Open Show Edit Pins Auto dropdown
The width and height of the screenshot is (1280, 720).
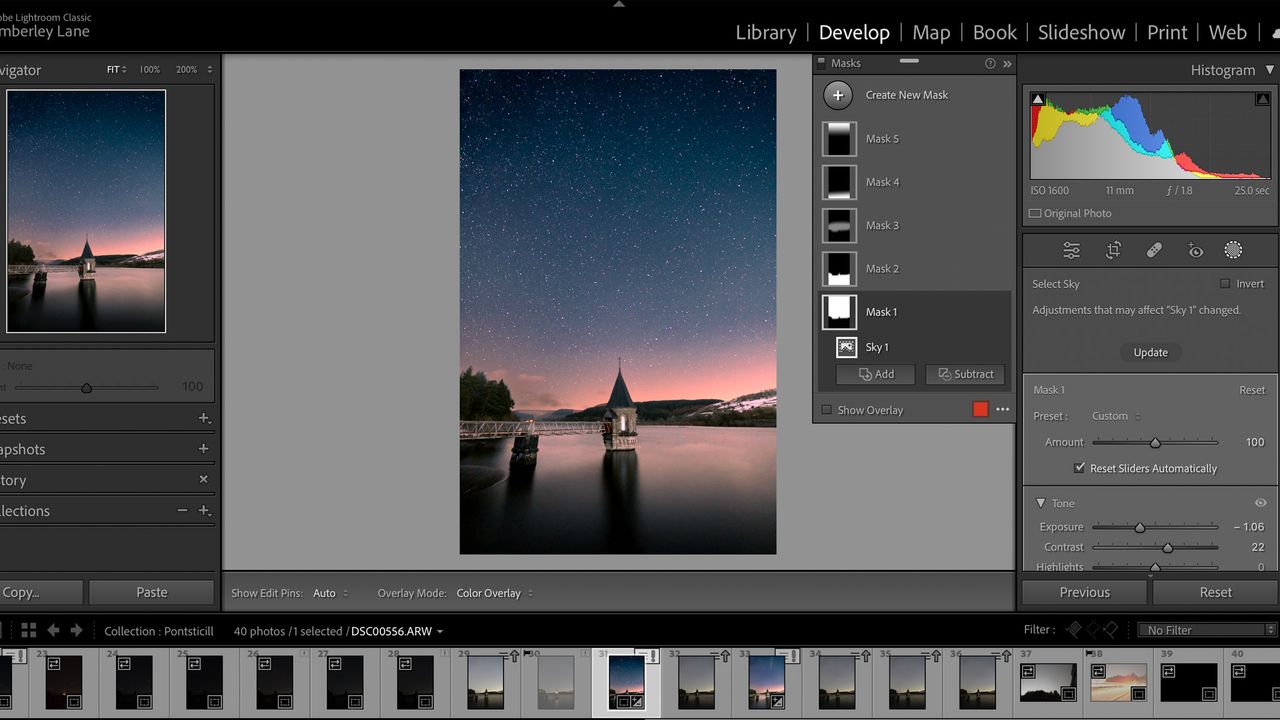tap(331, 593)
